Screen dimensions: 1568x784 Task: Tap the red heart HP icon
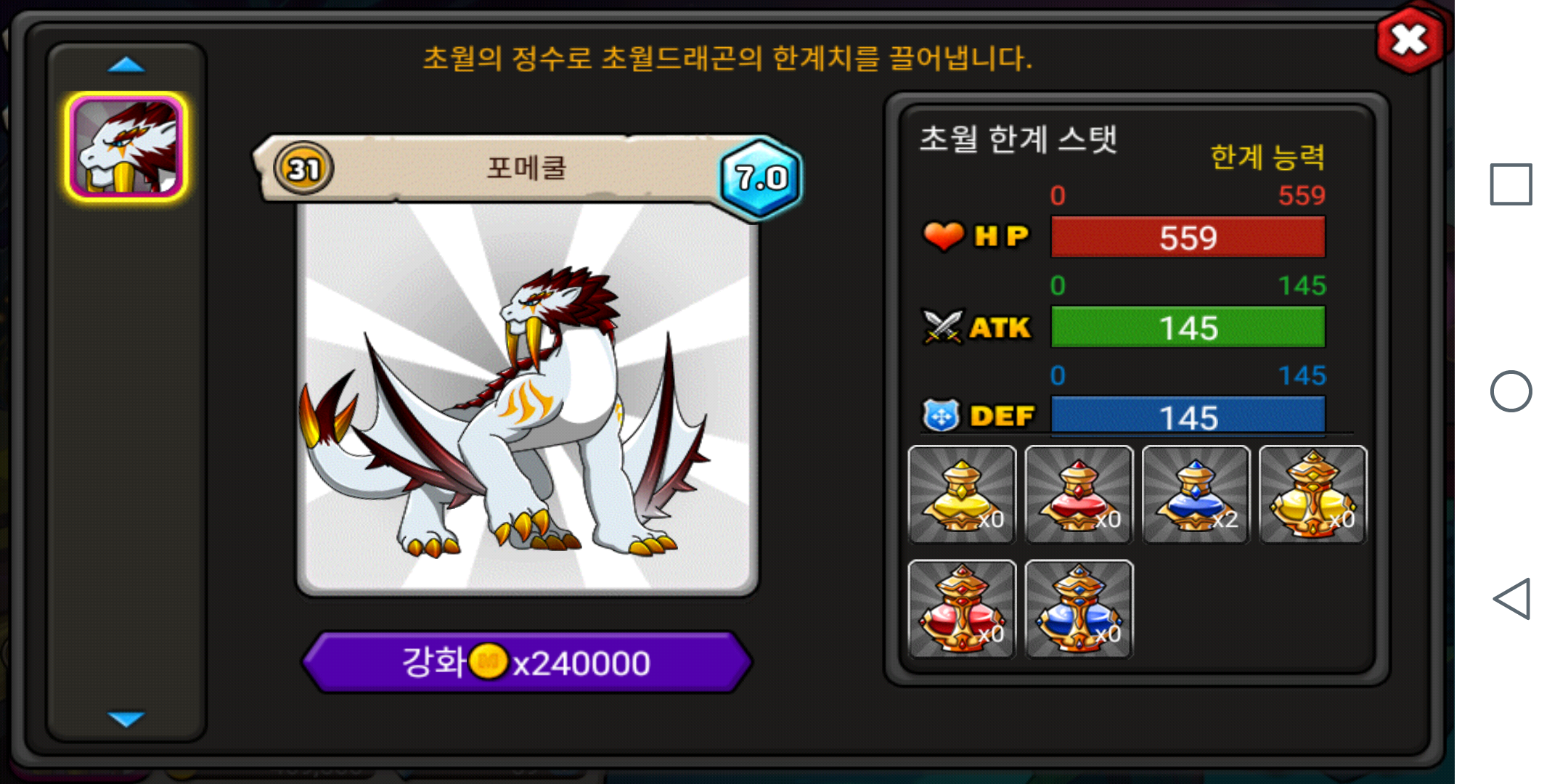(943, 236)
